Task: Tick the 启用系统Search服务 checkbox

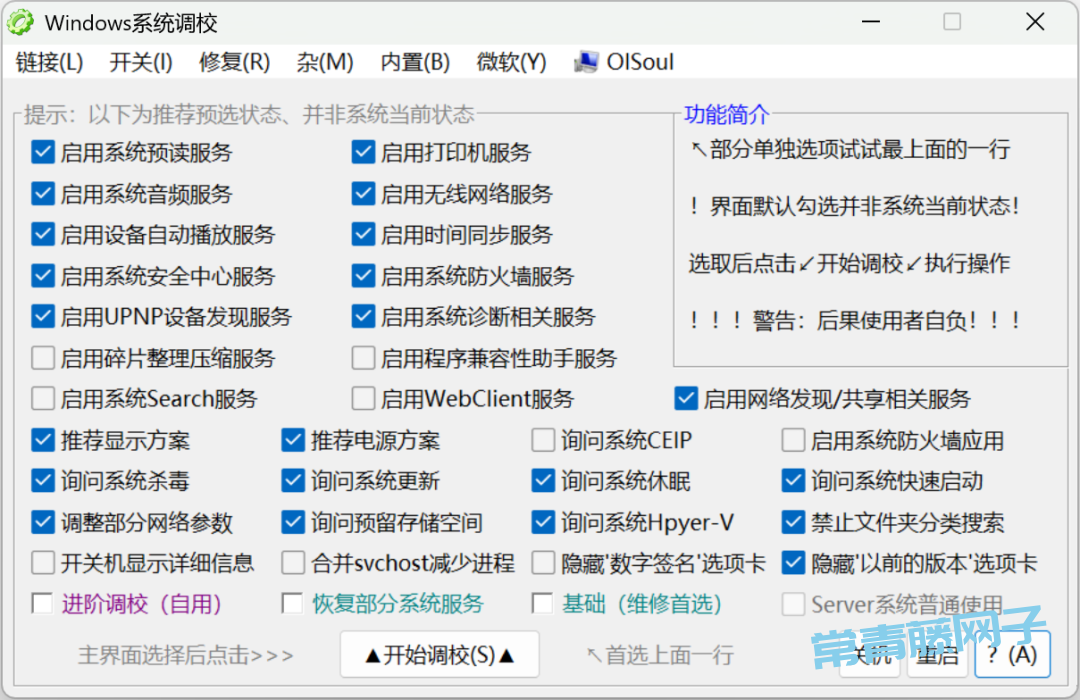Action: pos(43,399)
